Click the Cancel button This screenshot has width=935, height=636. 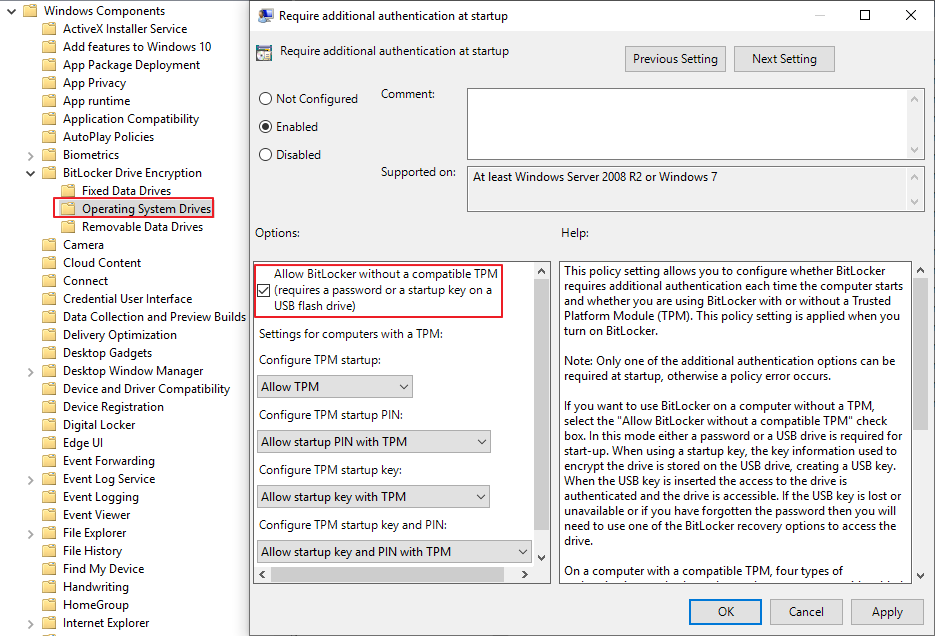click(806, 612)
